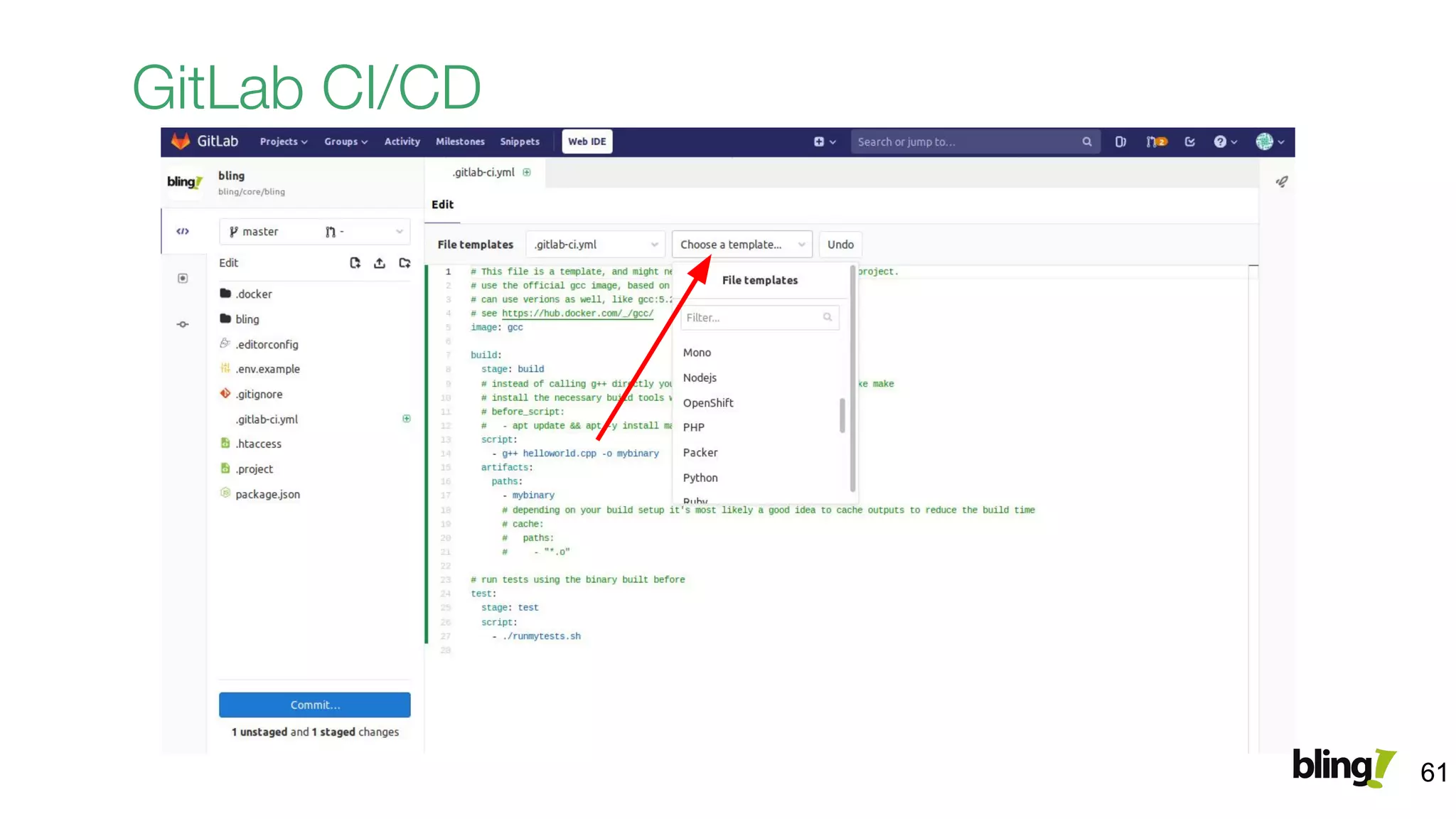Viewport: 1456px width, 819px height.
Task: Click the '1 unstaged and 1 staged changes' text
Action: click(315, 732)
